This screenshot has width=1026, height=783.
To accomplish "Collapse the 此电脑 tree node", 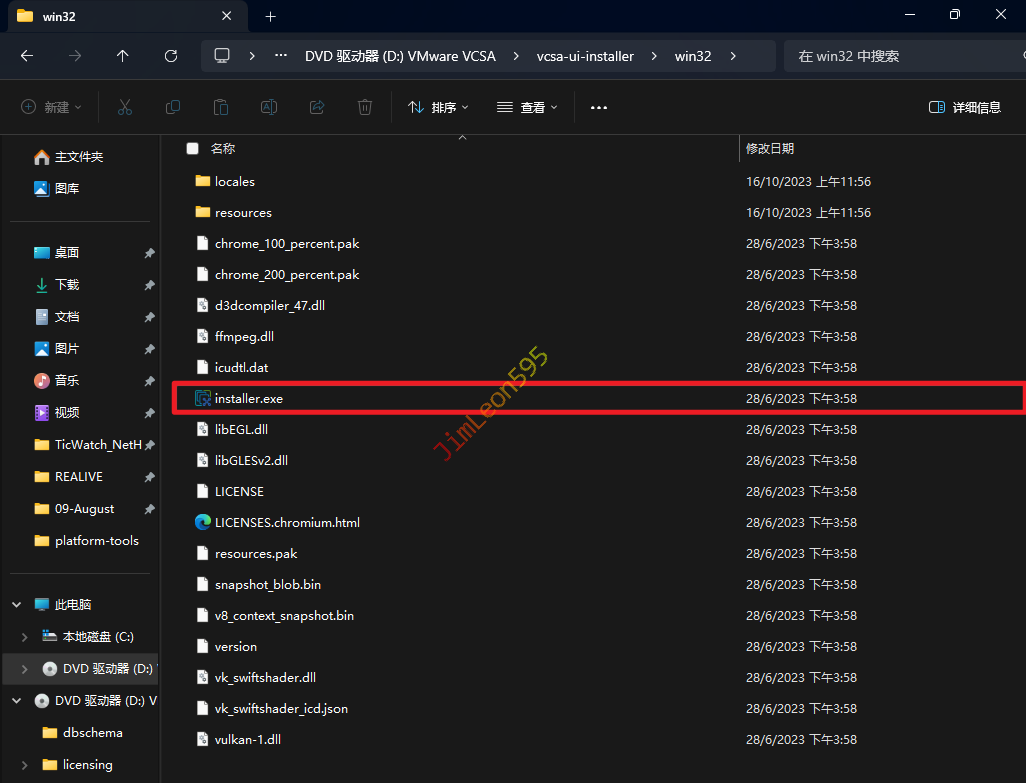I will pos(16,605).
